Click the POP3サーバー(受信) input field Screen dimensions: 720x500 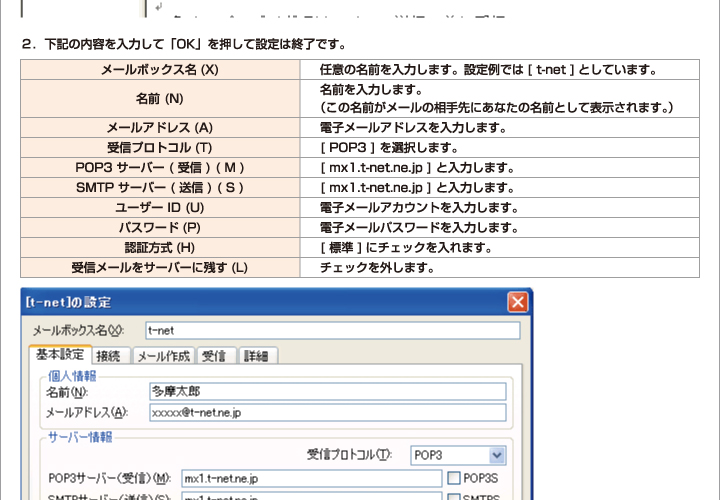click(312, 478)
